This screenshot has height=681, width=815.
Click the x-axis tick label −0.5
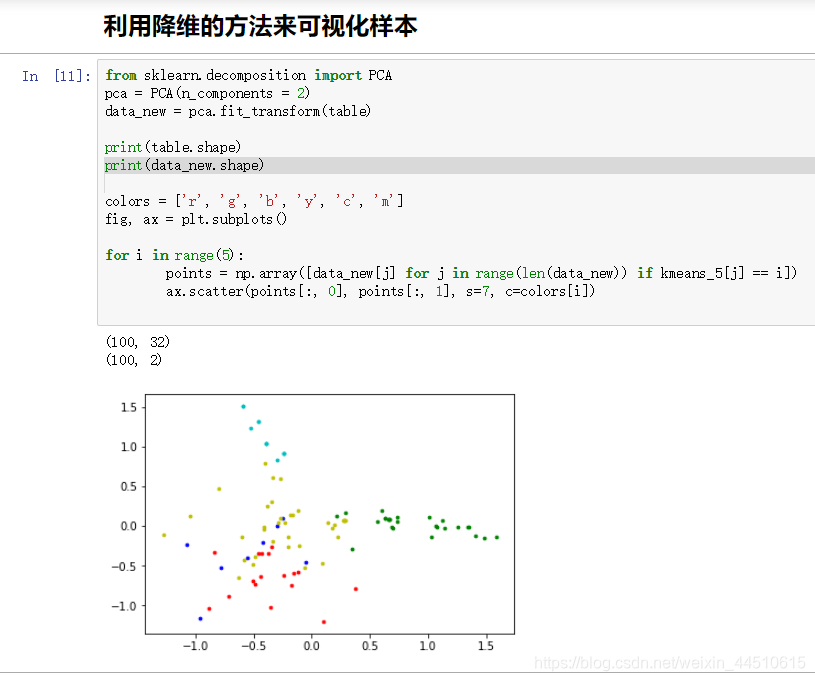tap(253, 646)
